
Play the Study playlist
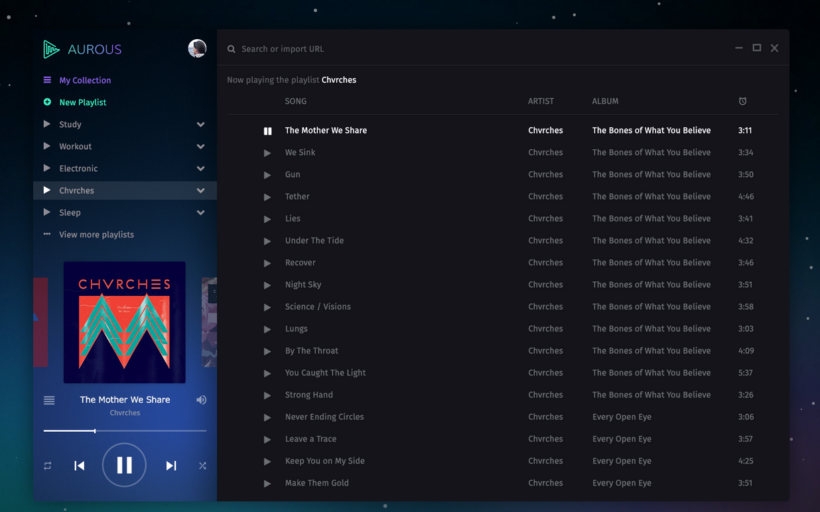(x=47, y=125)
